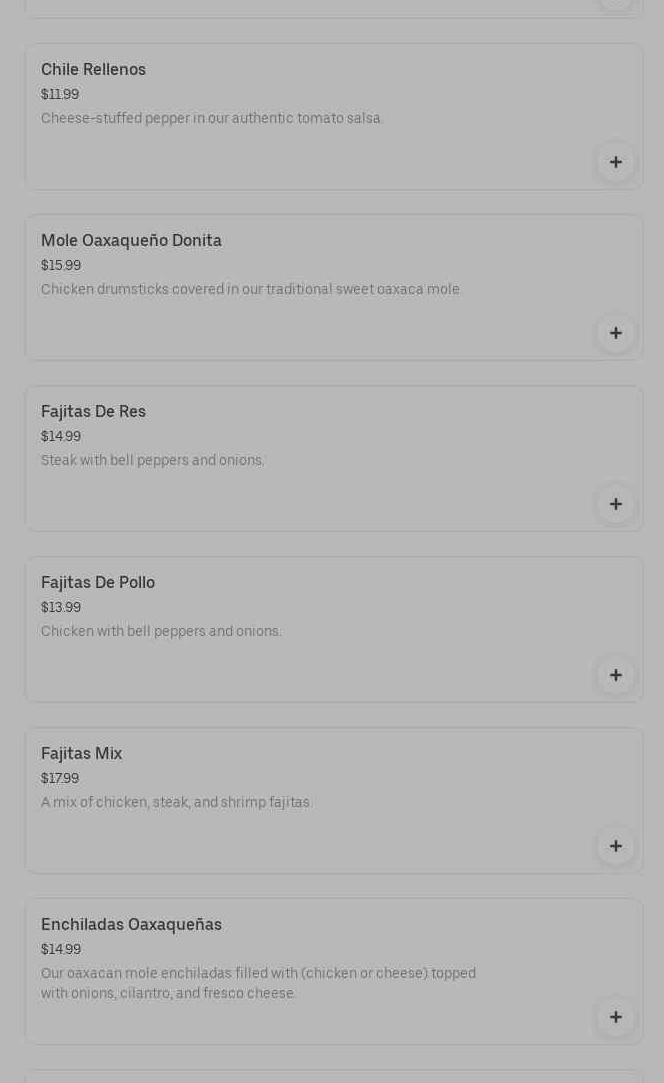Viewport: 664px width, 1083px height.
Task: Click the $17.99 Fajitas Mix price
Action: click(60, 779)
